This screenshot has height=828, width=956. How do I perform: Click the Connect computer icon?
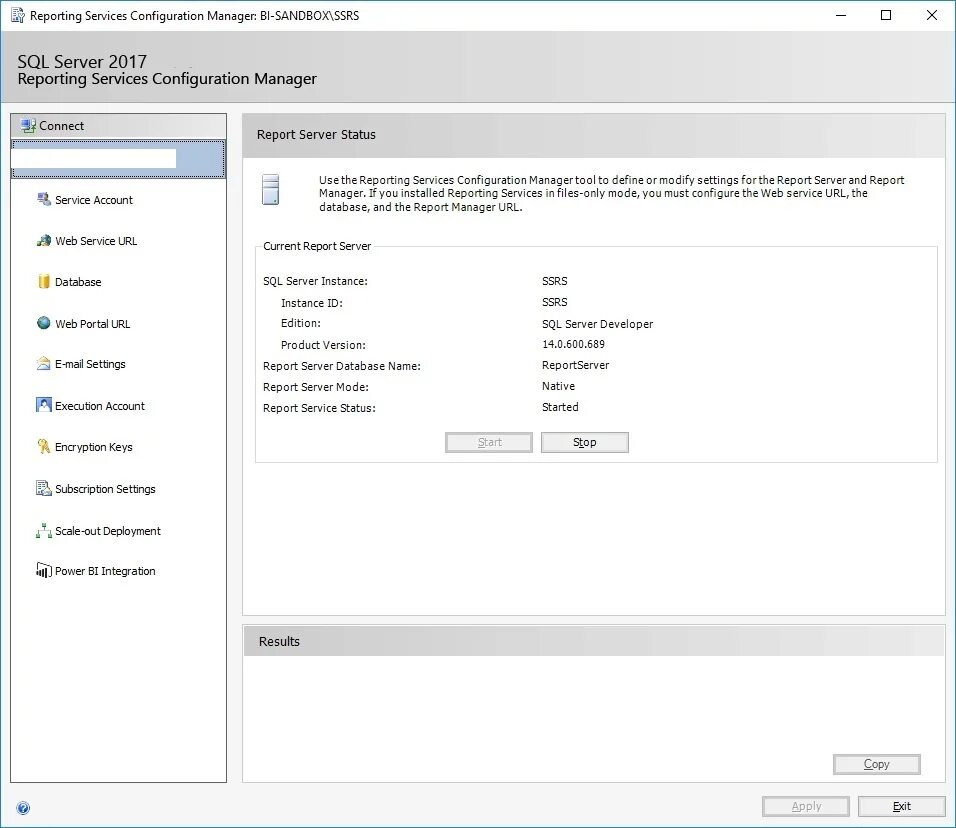click(28, 126)
